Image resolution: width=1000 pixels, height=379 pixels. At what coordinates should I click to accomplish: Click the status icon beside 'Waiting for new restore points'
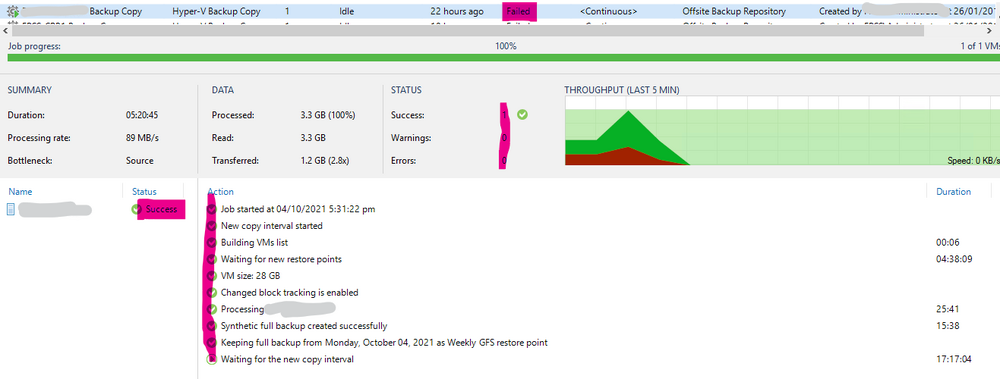(212, 260)
